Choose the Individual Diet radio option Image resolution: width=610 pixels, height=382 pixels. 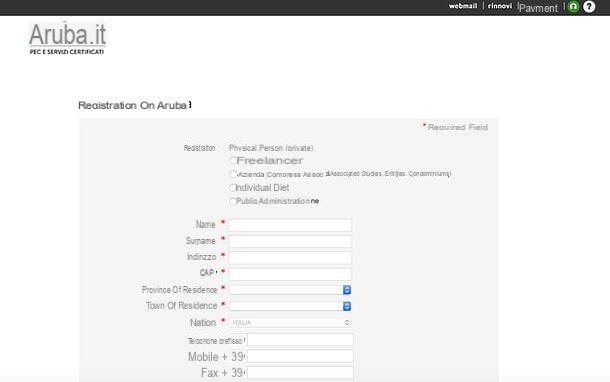click(233, 187)
